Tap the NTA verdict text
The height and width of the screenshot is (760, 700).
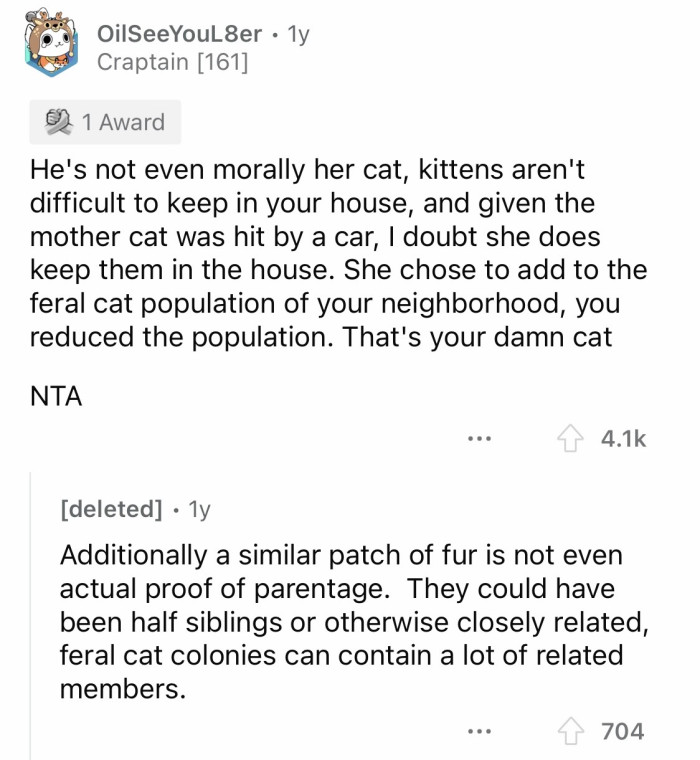click(x=55, y=396)
